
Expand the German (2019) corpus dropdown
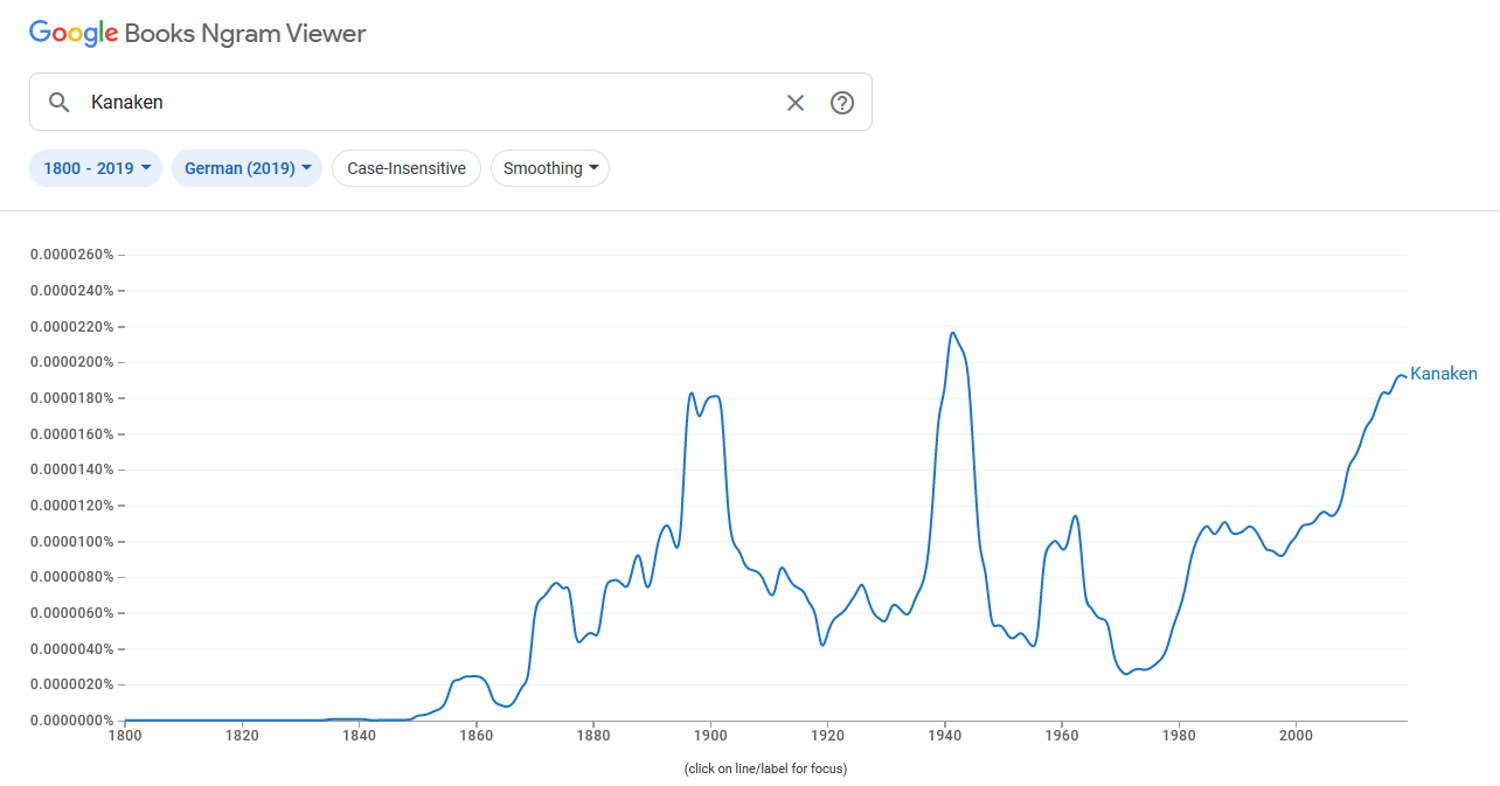pyautogui.click(x=247, y=168)
